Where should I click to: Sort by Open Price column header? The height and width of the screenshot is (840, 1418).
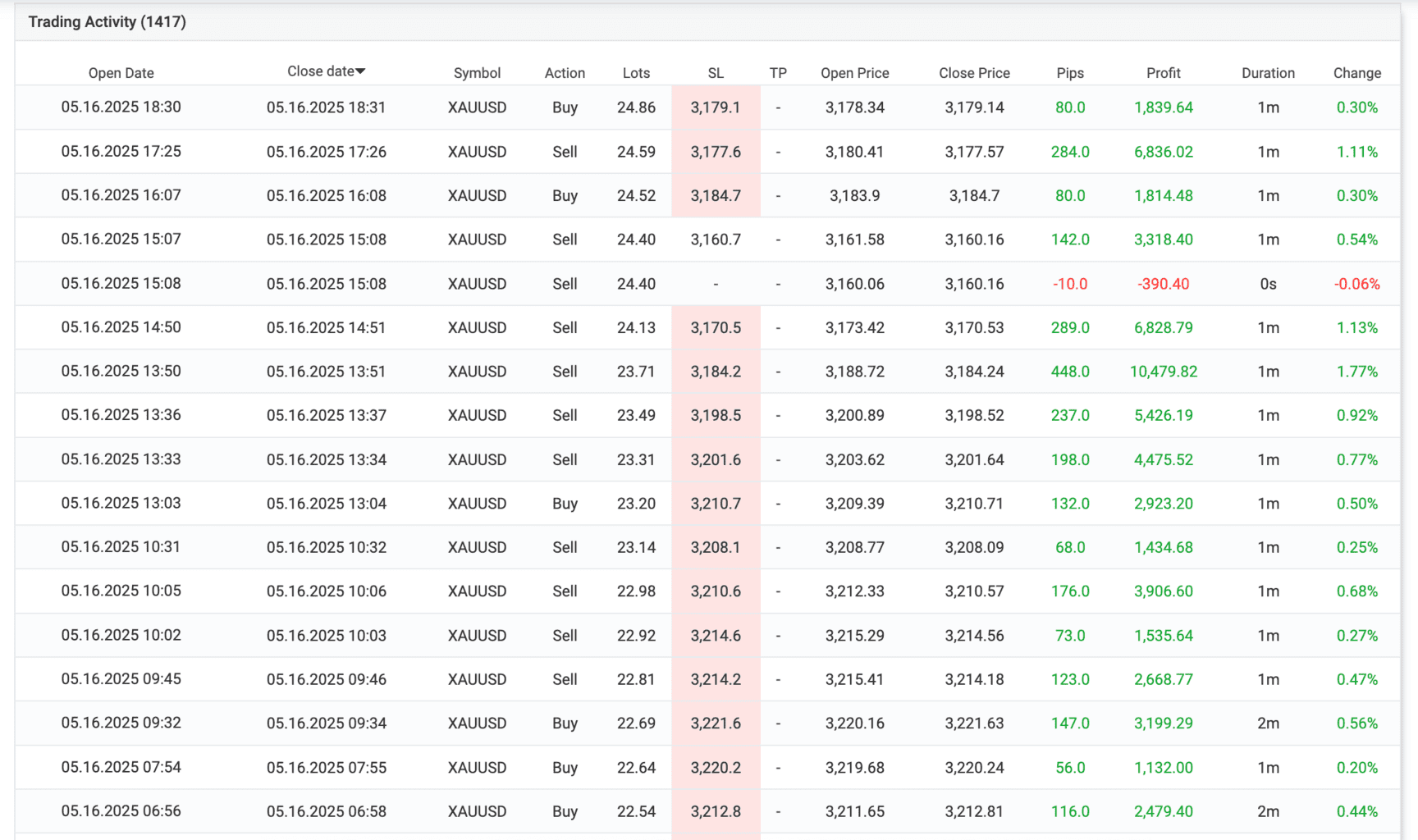pyautogui.click(x=854, y=73)
